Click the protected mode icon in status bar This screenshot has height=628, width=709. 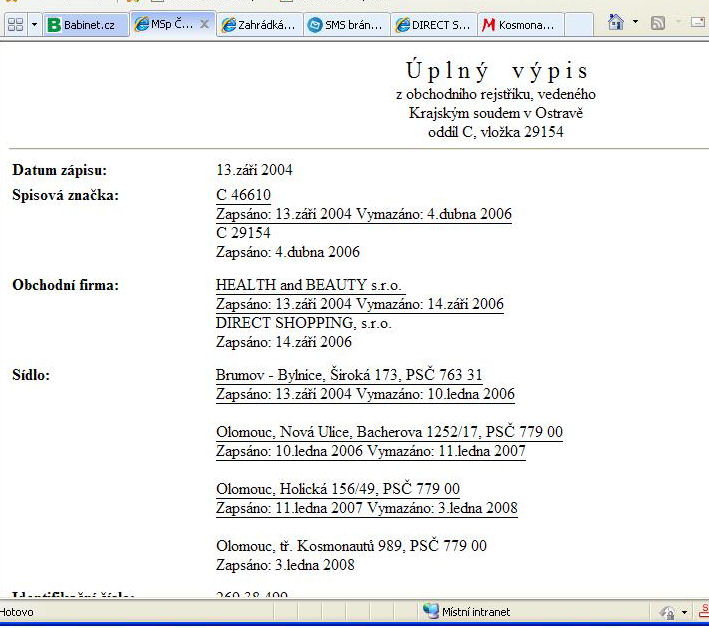point(666,612)
